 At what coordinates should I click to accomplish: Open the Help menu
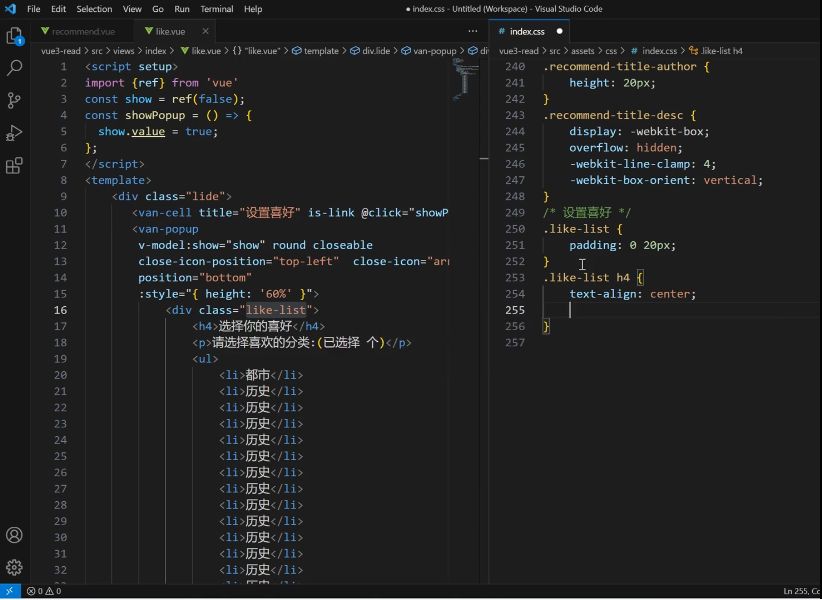point(253,9)
